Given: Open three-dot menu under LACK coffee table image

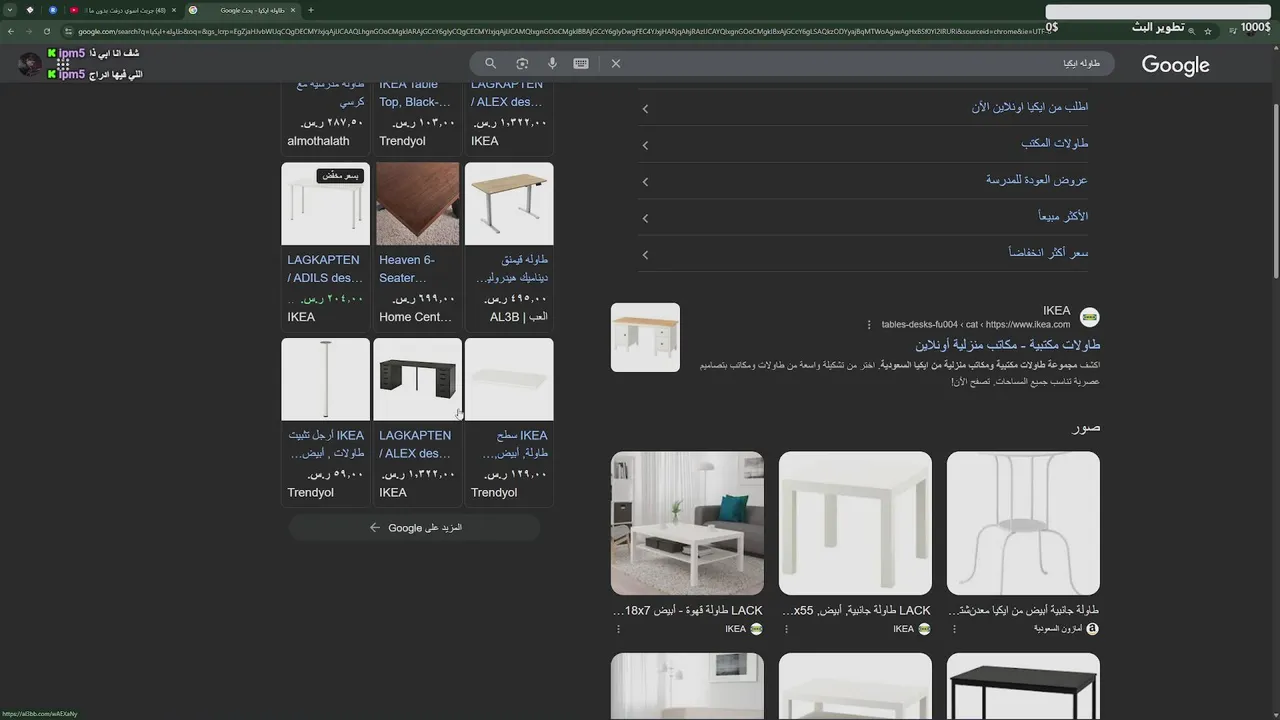Looking at the screenshot, I should coord(619,629).
